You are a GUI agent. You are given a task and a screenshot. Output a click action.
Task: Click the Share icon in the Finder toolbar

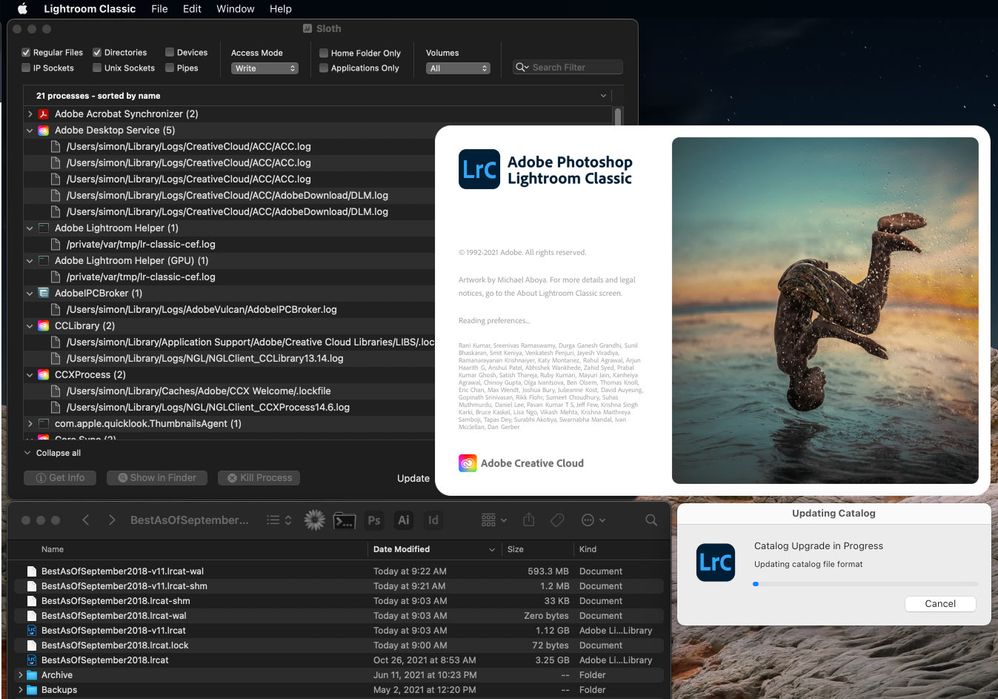click(x=529, y=520)
